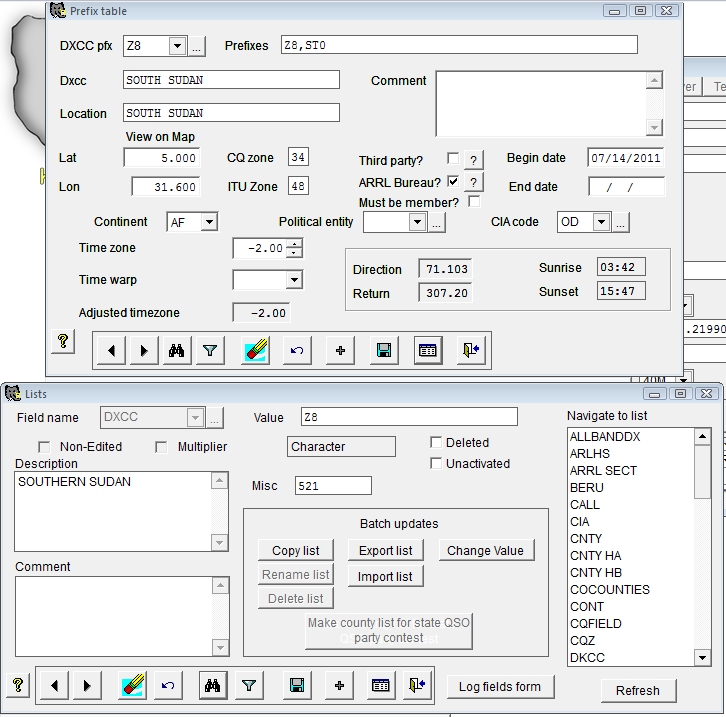Click scroll-down arrow of Prefix Comment box
This screenshot has width=726, height=717.
(654, 127)
